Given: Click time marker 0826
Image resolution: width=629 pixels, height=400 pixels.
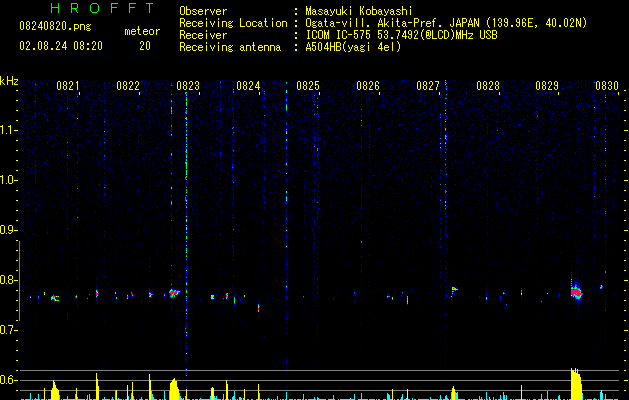Looking at the screenshot, I should [368, 86].
